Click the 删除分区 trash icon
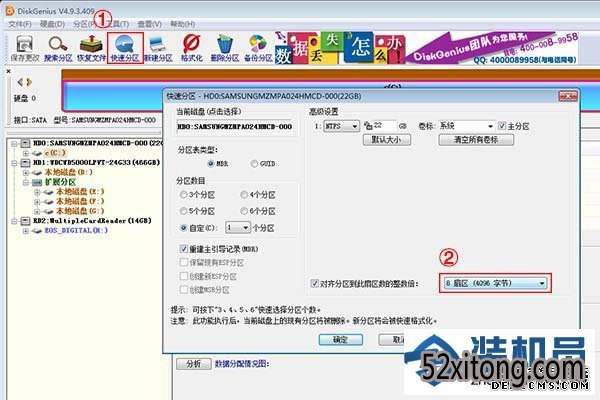Image resolution: width=600 pixels, height=400 pixels. [225, 49]
